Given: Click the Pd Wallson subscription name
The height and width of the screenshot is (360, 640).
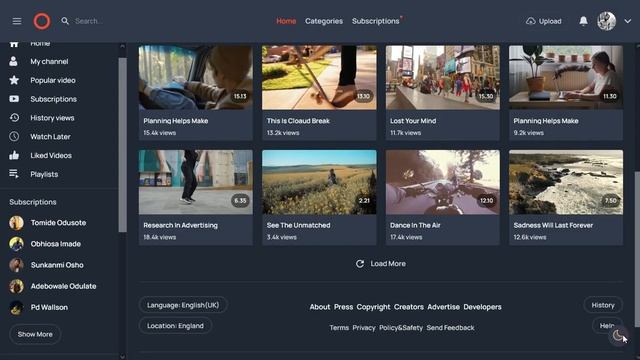Looking at the screenshot, I should (x=49, y=307).
